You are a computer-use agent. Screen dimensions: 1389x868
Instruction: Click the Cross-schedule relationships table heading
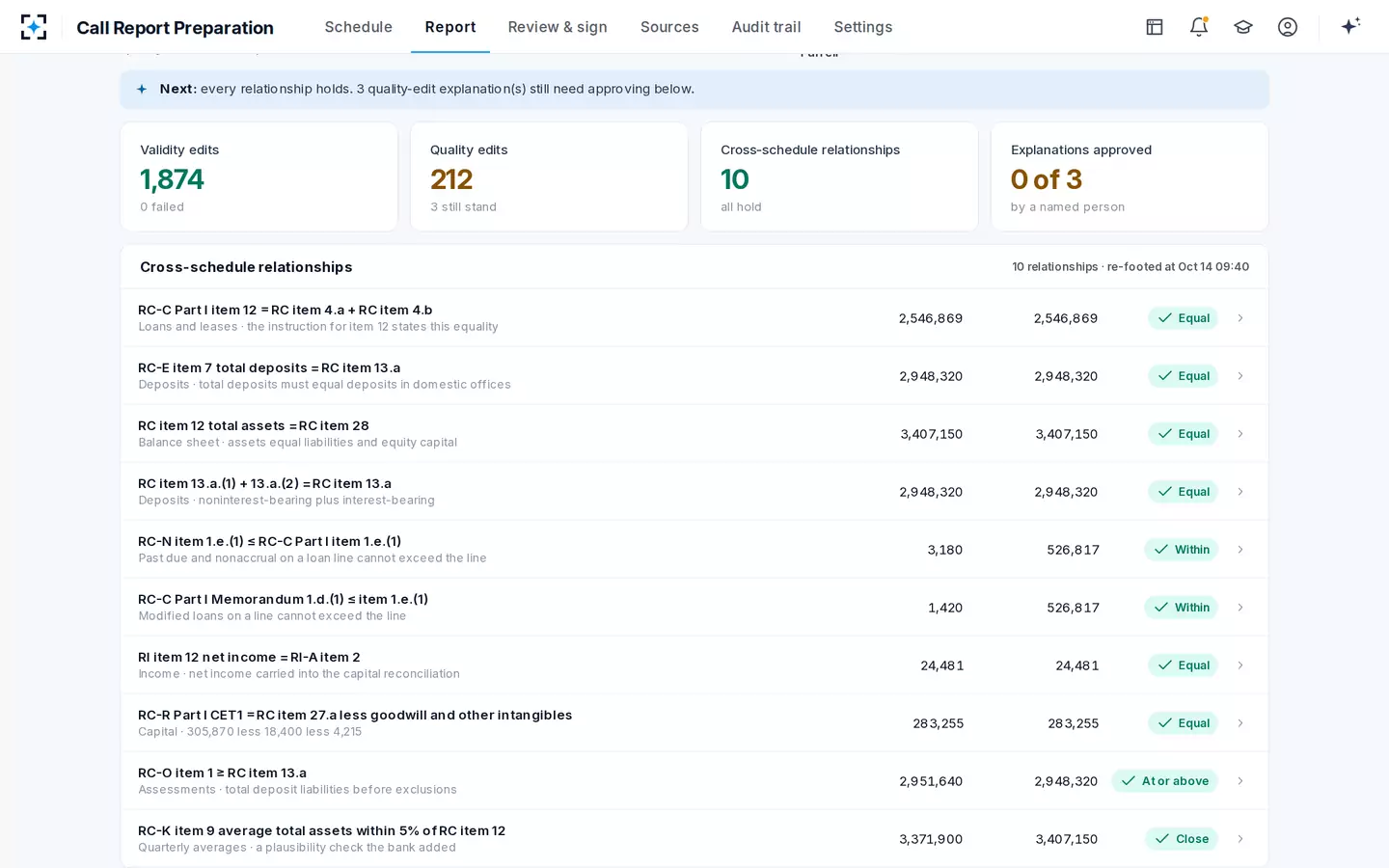[x=246, y=267]
